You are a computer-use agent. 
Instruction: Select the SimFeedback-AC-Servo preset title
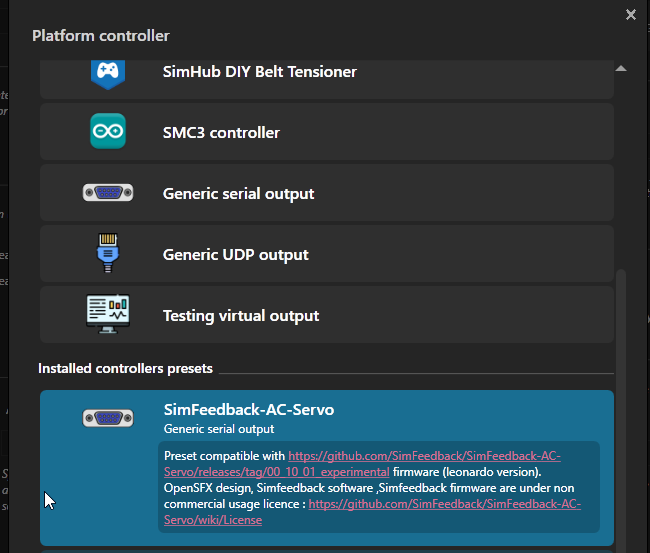[x=248, y=410]
